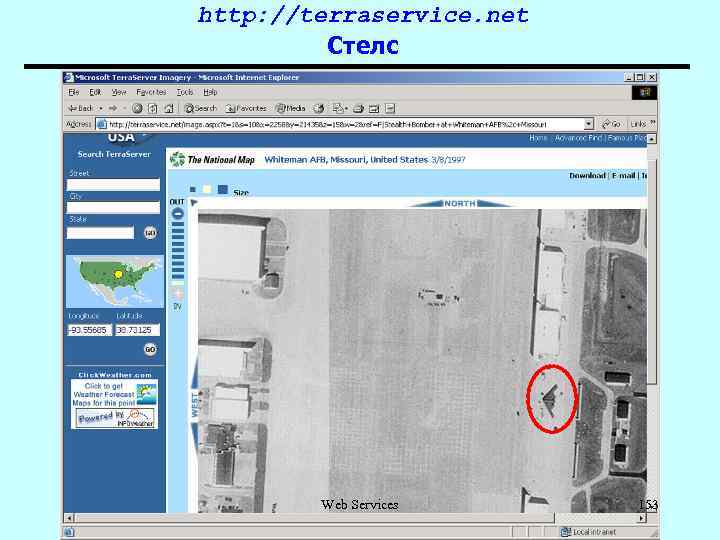Click the Refresh page toolbar icon
This screenshot has width=720, height=540.
click(152, 108)
